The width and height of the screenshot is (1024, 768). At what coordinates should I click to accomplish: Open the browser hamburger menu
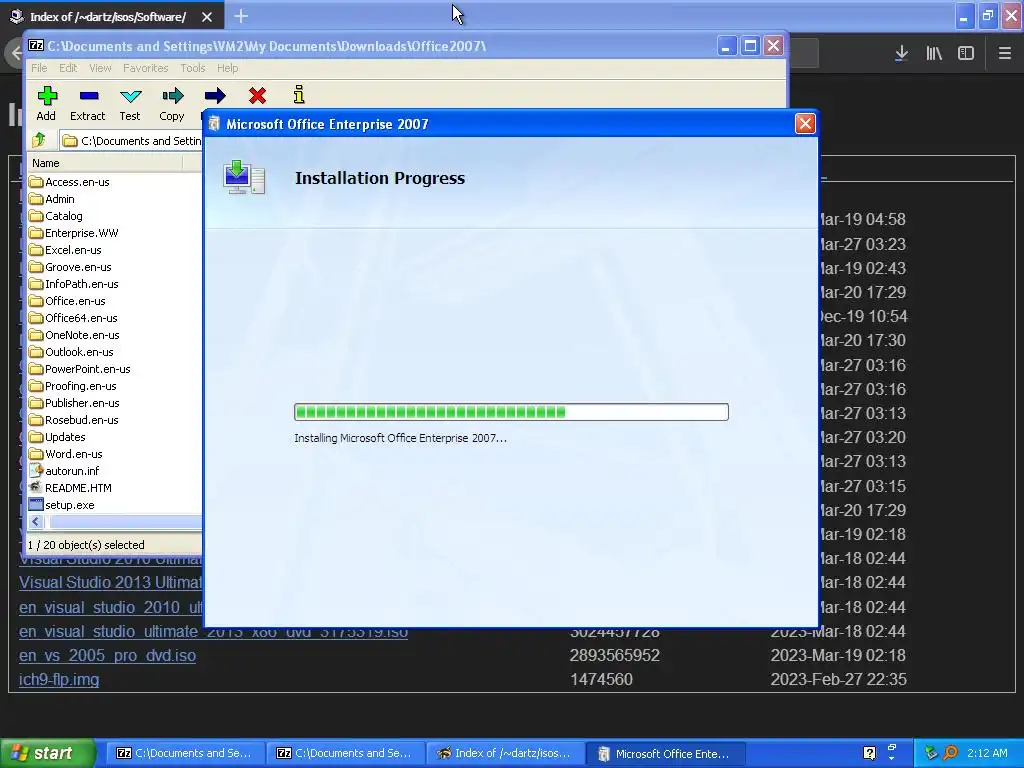(1004, 54)
